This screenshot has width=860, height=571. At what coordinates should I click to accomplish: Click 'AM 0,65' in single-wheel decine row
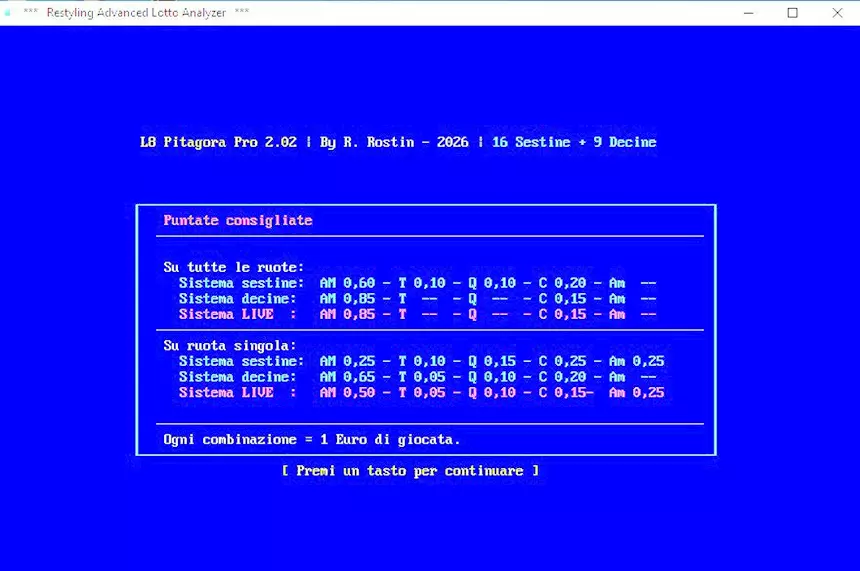coord(347,377)
